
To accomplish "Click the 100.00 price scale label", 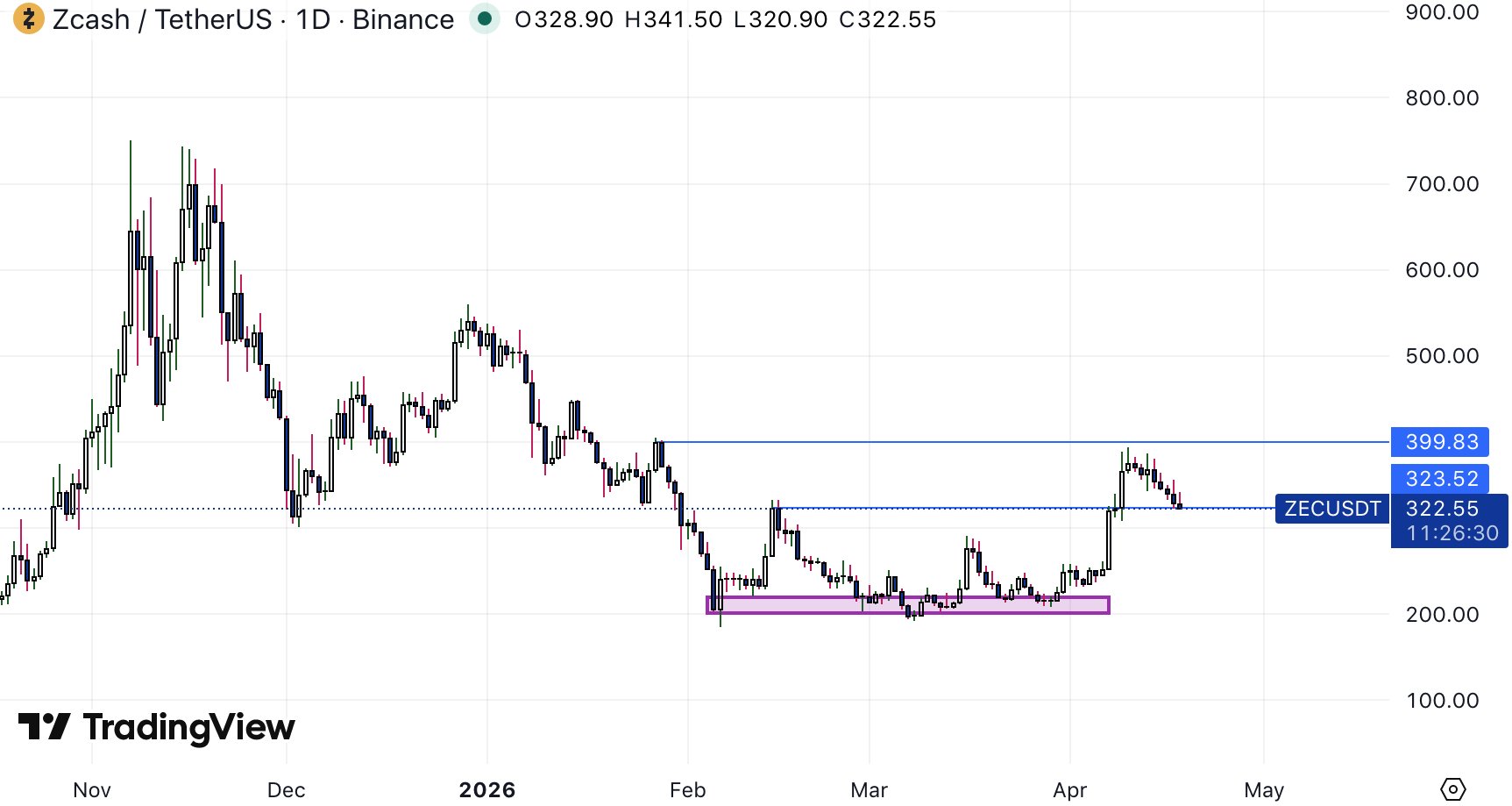I will [x=1441, y=701].
